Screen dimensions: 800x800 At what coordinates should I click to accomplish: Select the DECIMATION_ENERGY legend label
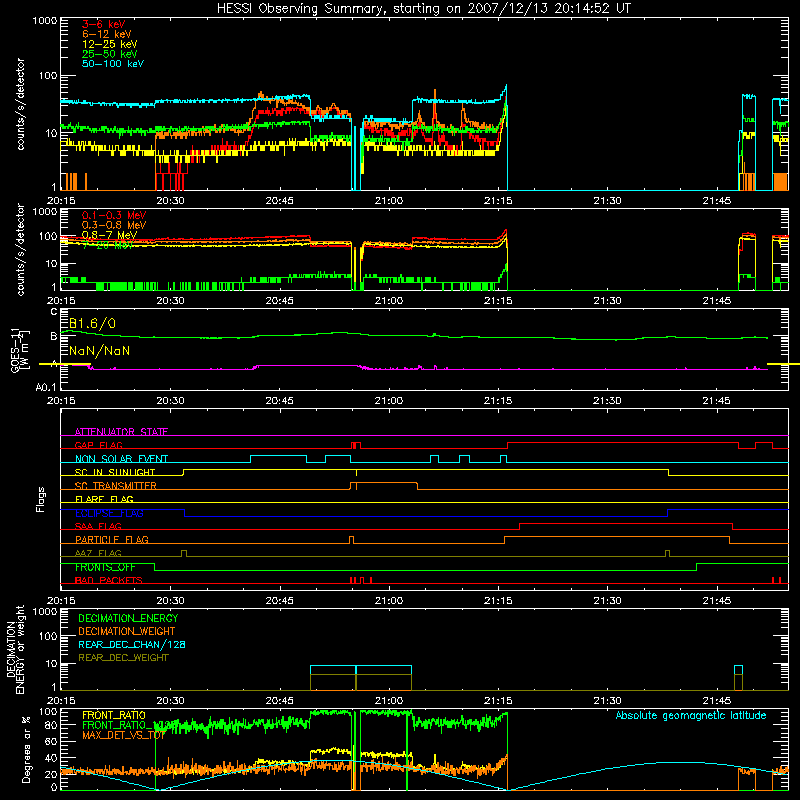pos(128,618)
